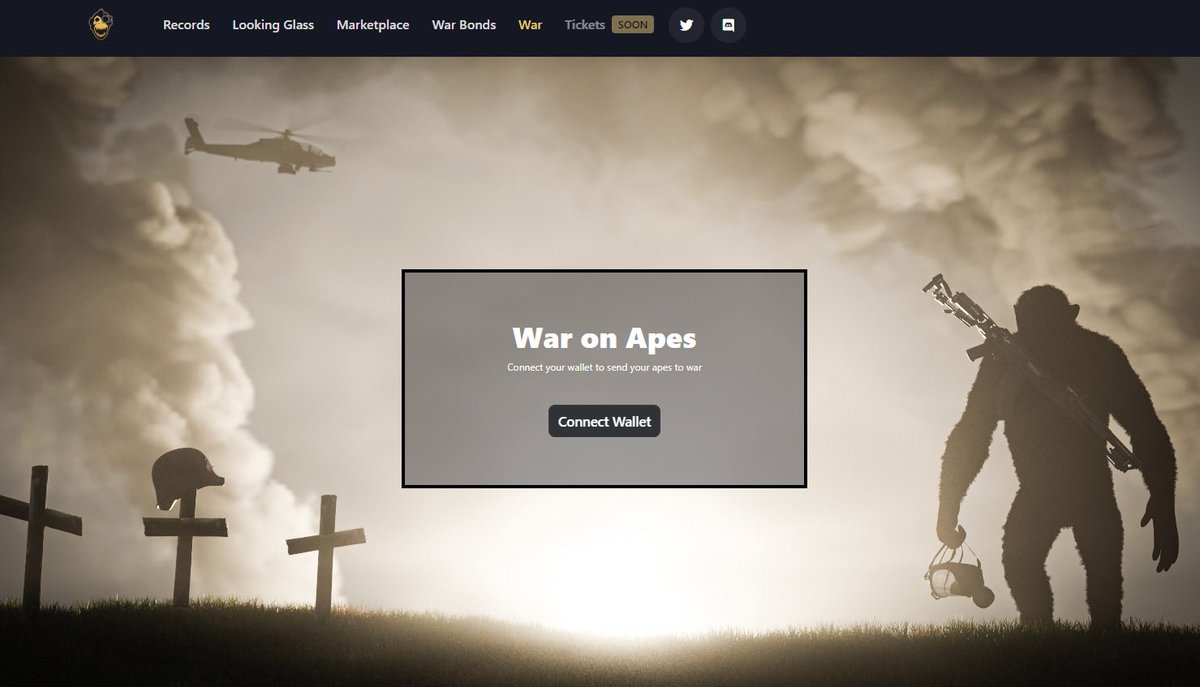Click the Discord chat bubble in the header
This screenshot has width=1200, height=687.
pyautogui.click(x=729, y=25)
